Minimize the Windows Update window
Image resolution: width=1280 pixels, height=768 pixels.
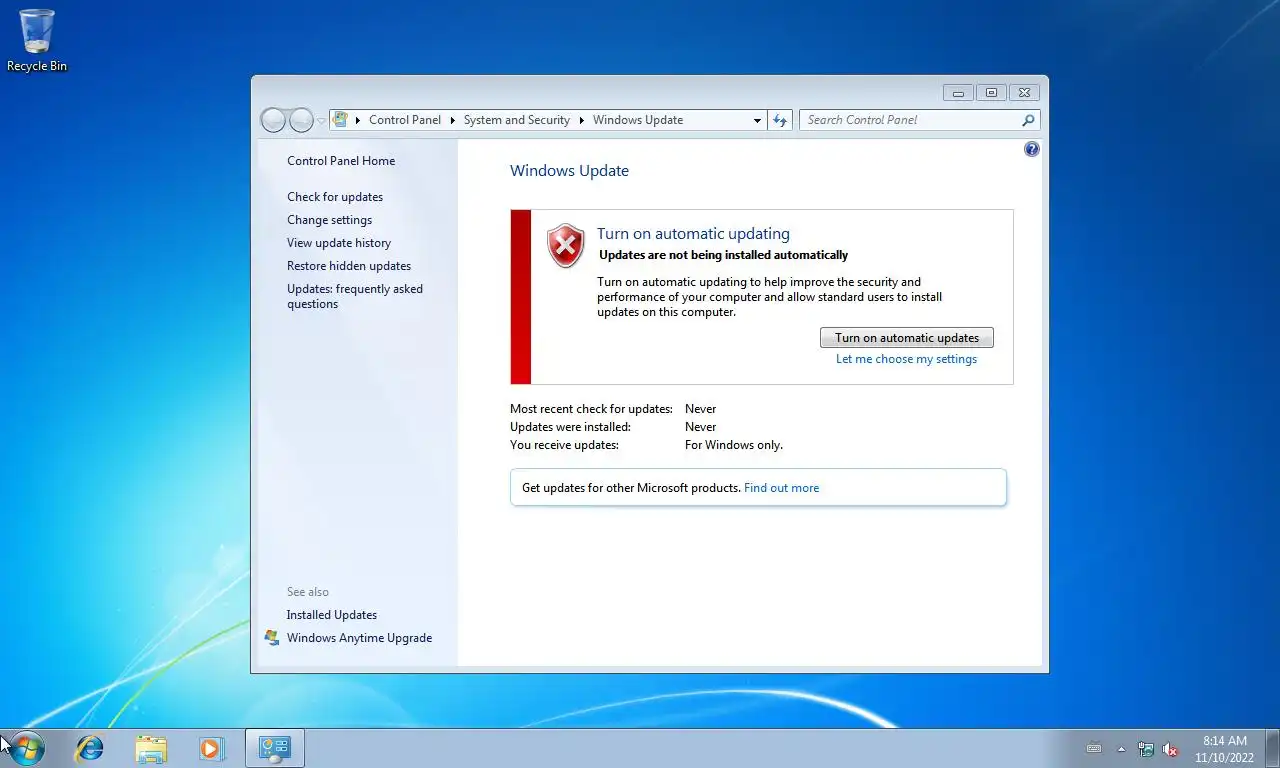point(958,93)
